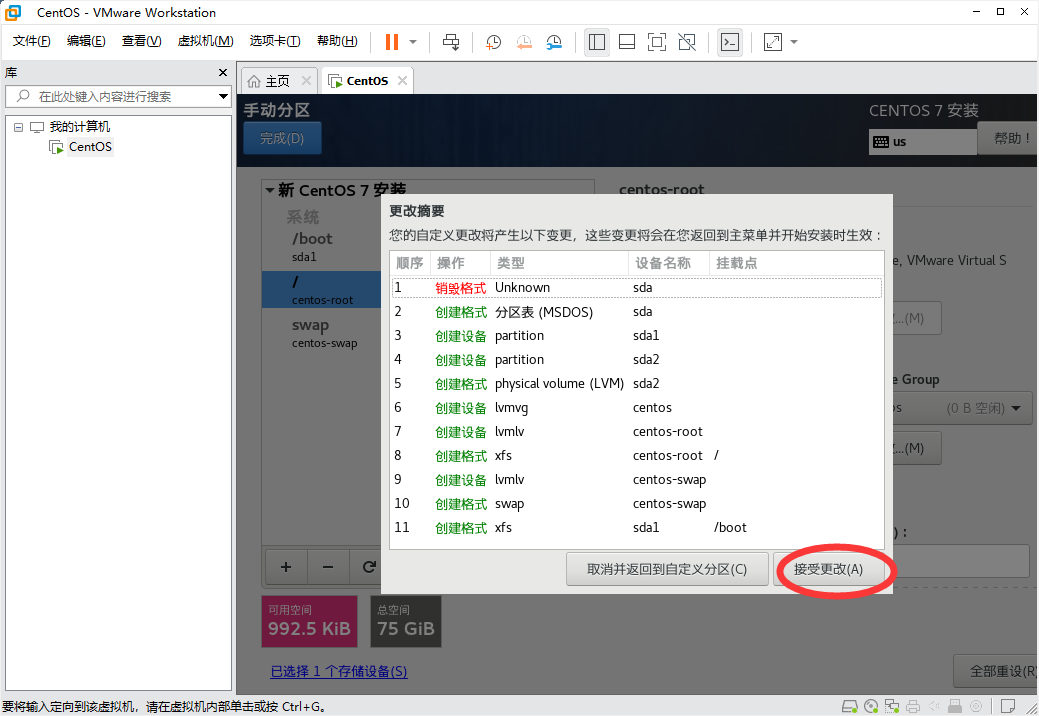Click the minus remove mount point button
Viewport: 1039px width, 716px height.
[x=327, y=567]
